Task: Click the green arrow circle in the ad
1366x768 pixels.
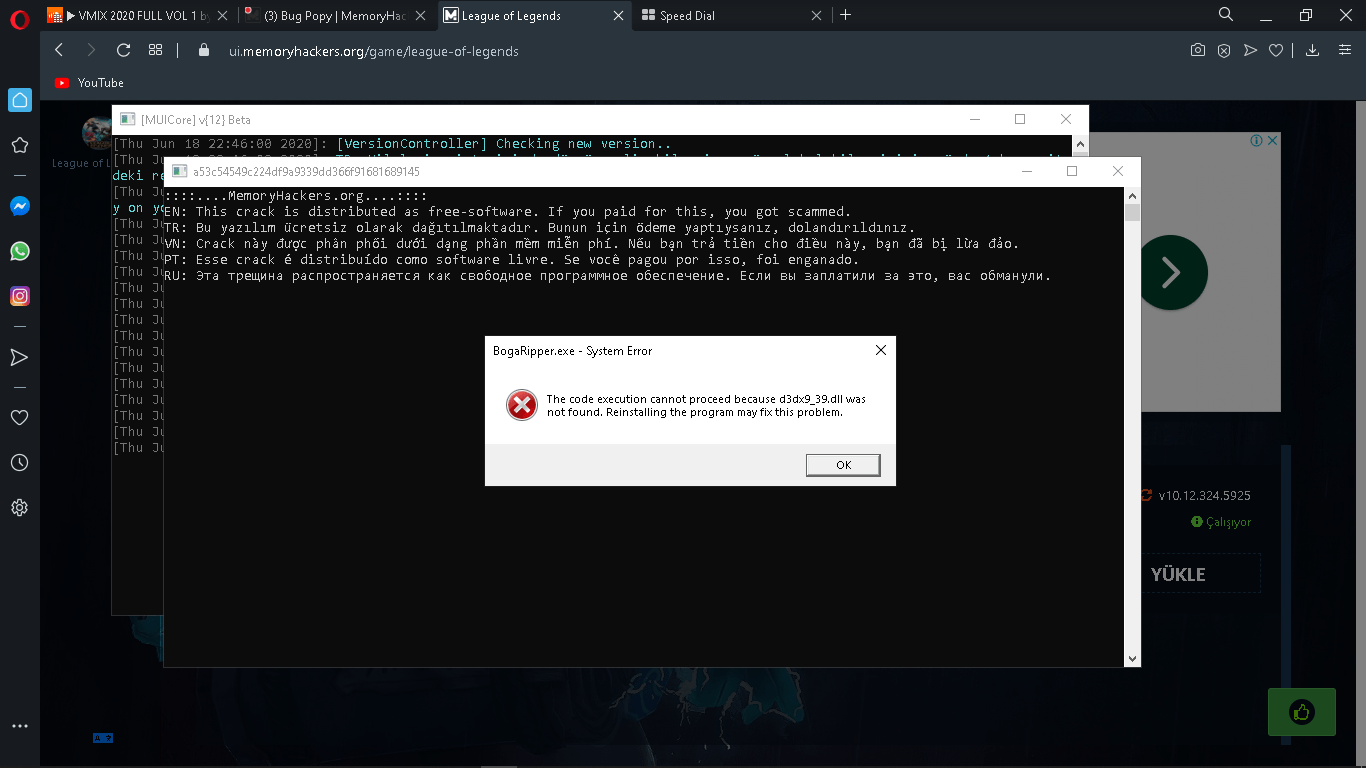Action: pos(1173,272)
